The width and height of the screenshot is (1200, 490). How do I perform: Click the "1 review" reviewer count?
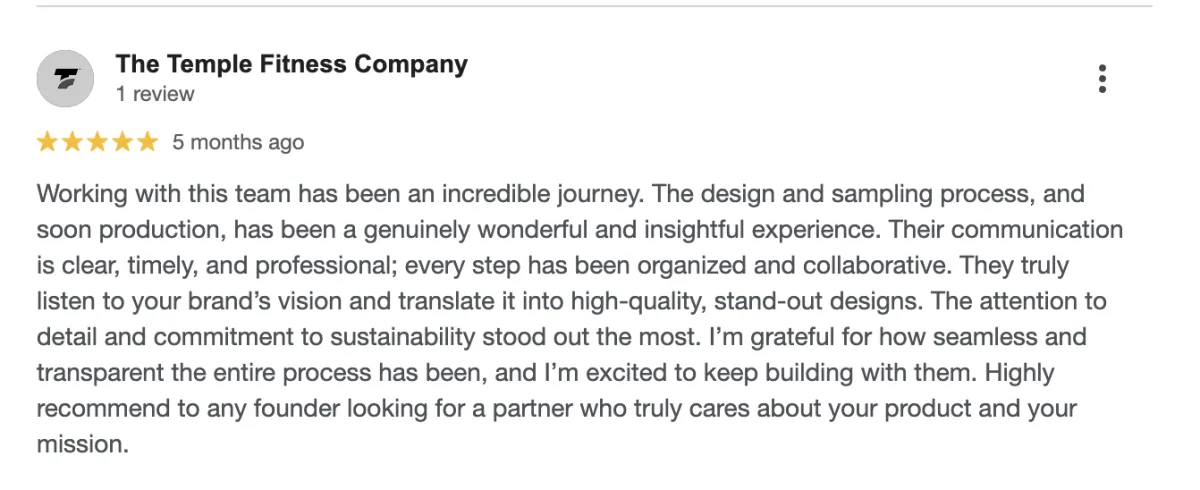click(x=155, y=95)
